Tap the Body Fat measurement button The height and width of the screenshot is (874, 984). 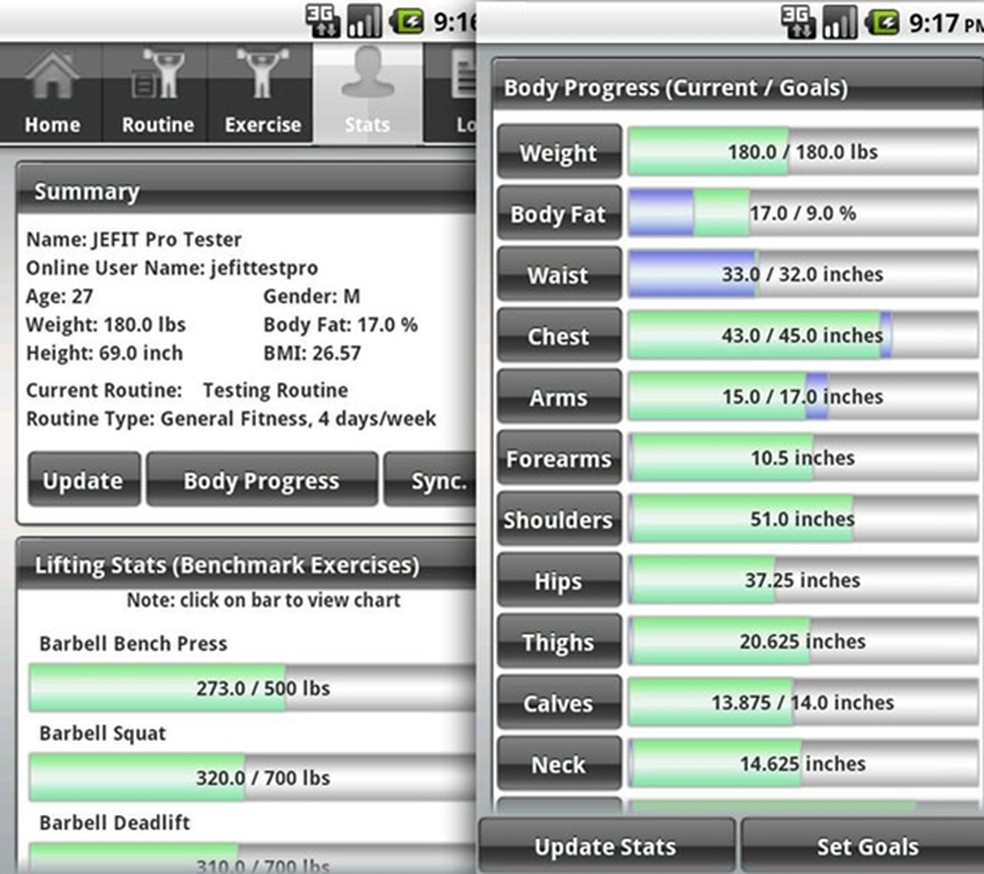point(559,213)
